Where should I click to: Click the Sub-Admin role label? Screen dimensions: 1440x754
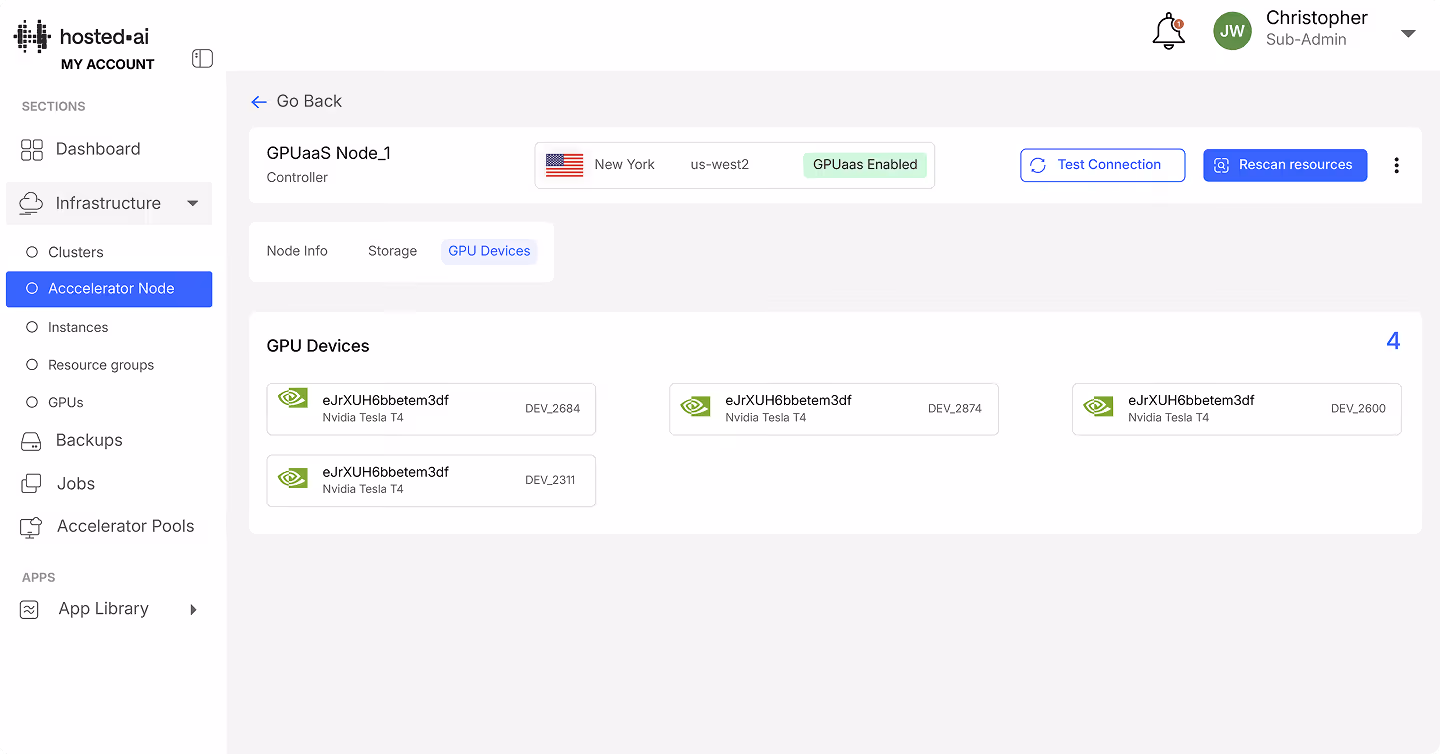coord(1306,40)
